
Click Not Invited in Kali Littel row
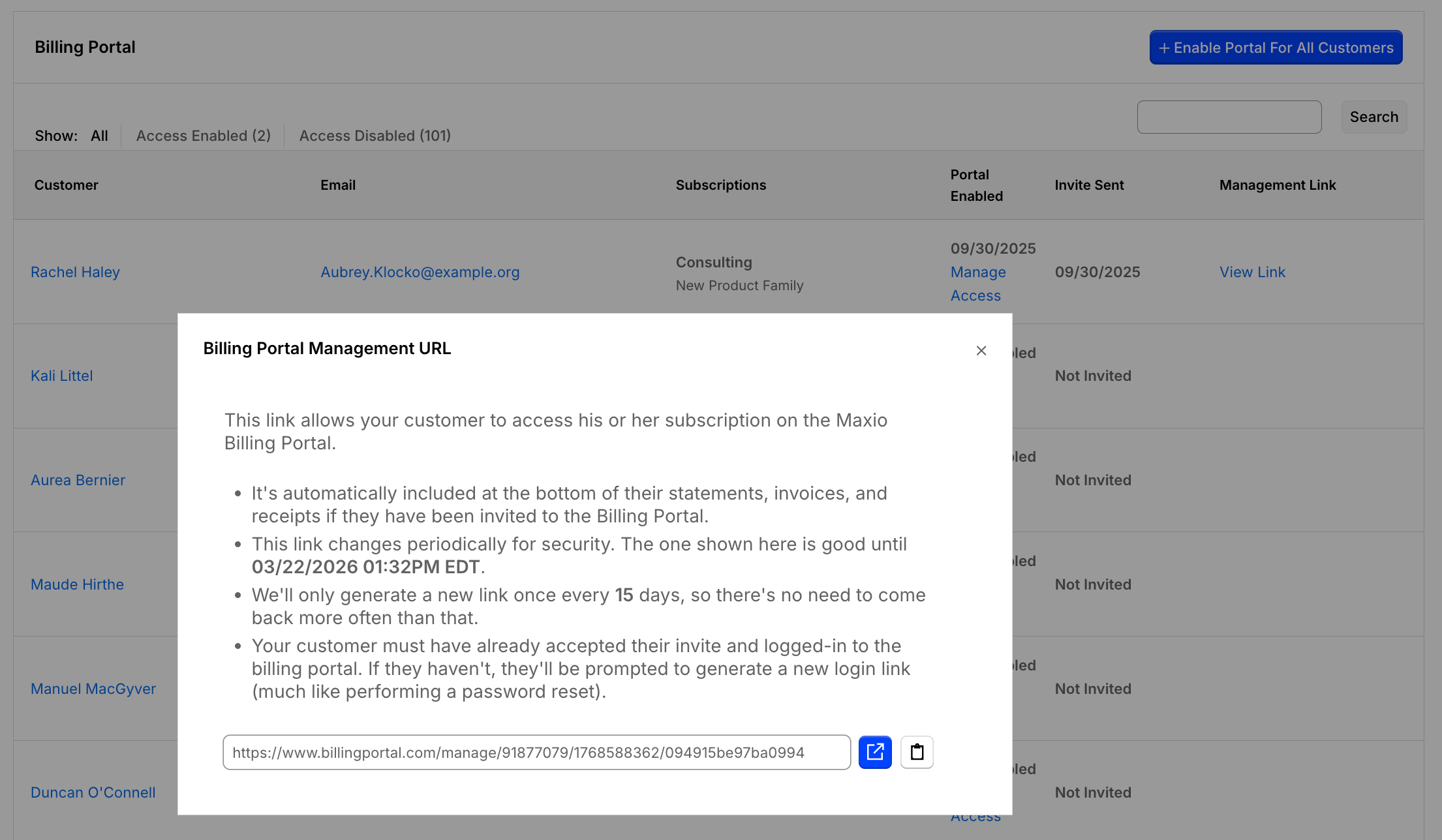pos(1093,376)
